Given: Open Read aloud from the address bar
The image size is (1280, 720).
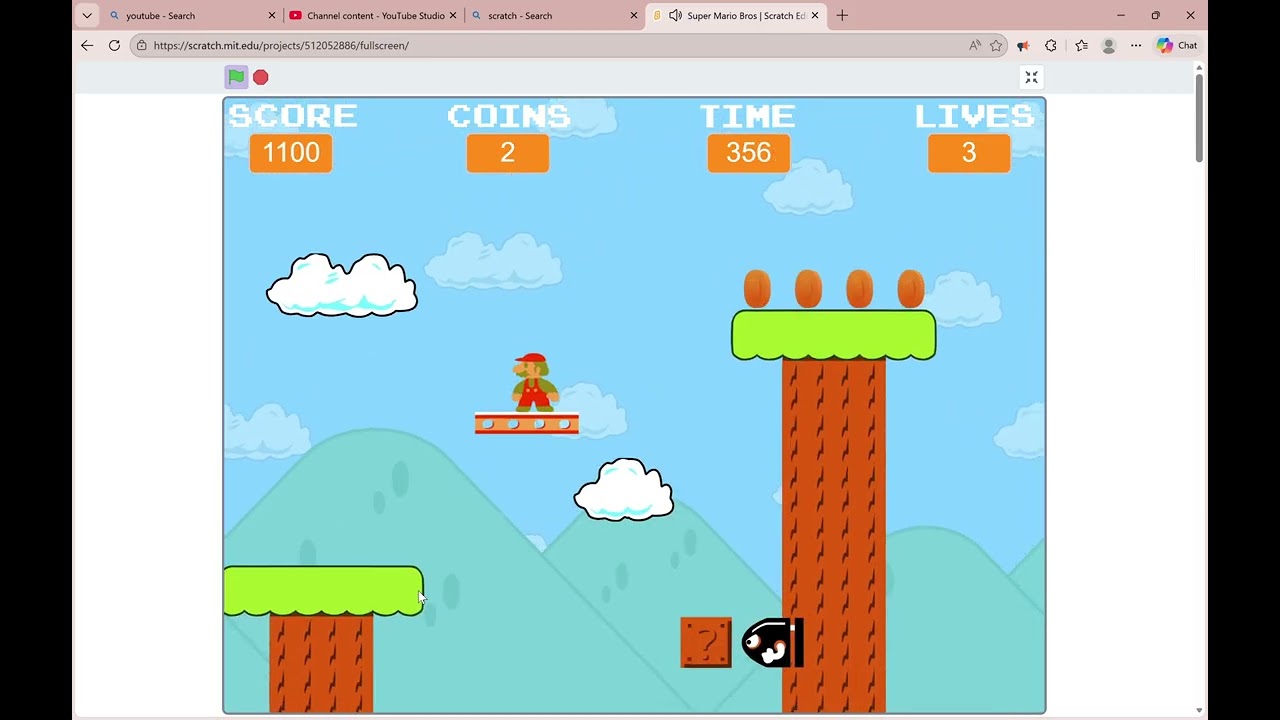Looking at the screenshot, I should point(974,45).
